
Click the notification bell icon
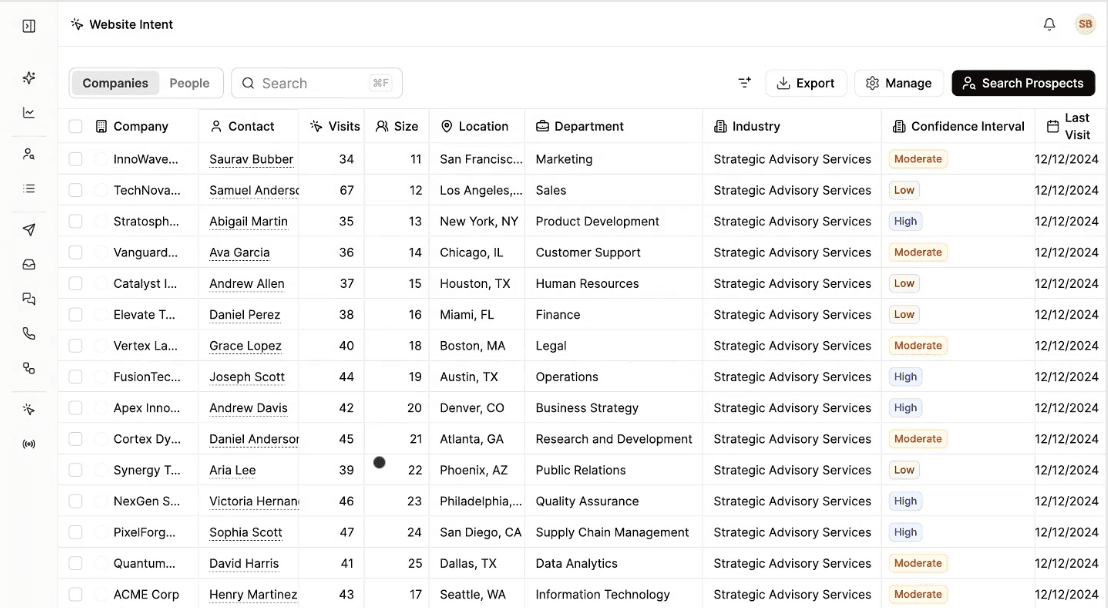pos(1049,24)
